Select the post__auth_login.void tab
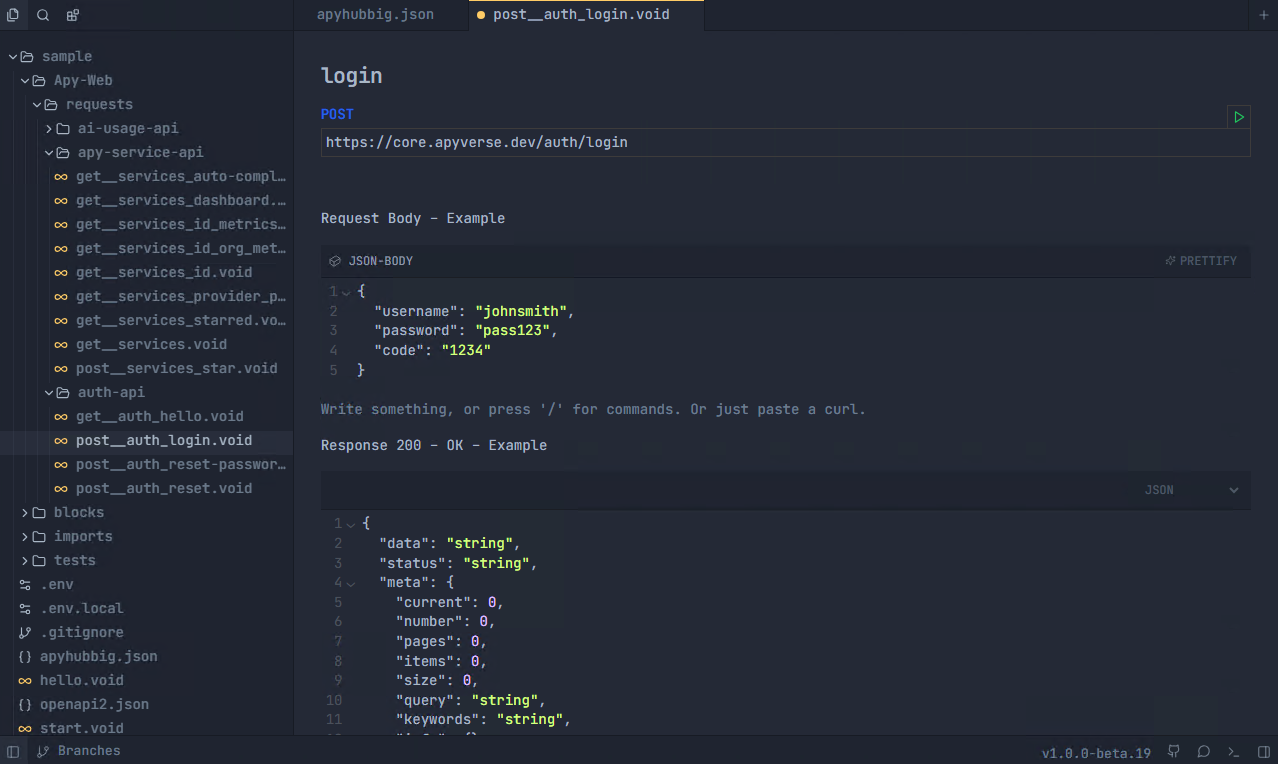Viewport: 1278px width, 764px height. (580, 15)
